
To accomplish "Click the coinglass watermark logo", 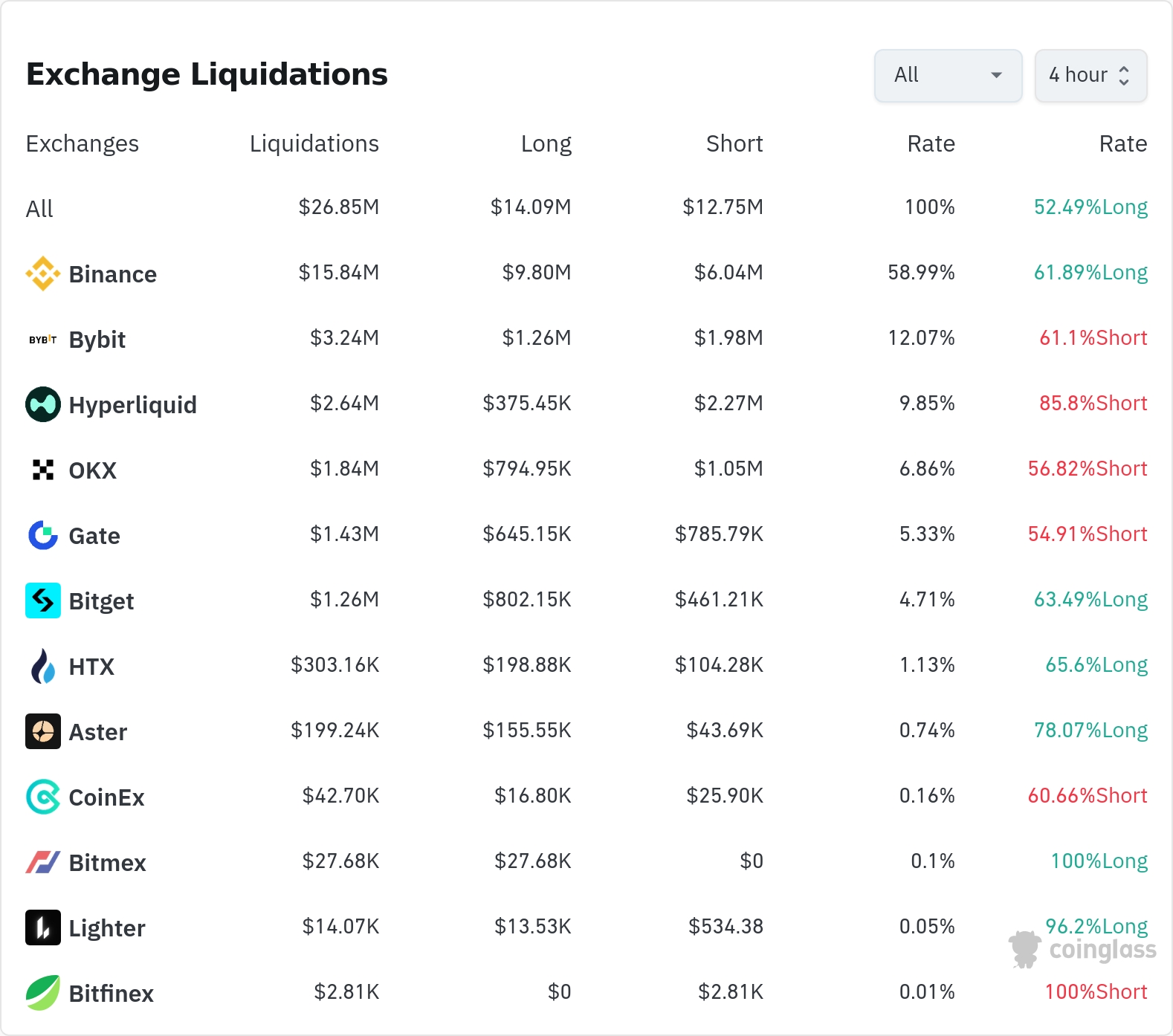I will [1083, 950].
